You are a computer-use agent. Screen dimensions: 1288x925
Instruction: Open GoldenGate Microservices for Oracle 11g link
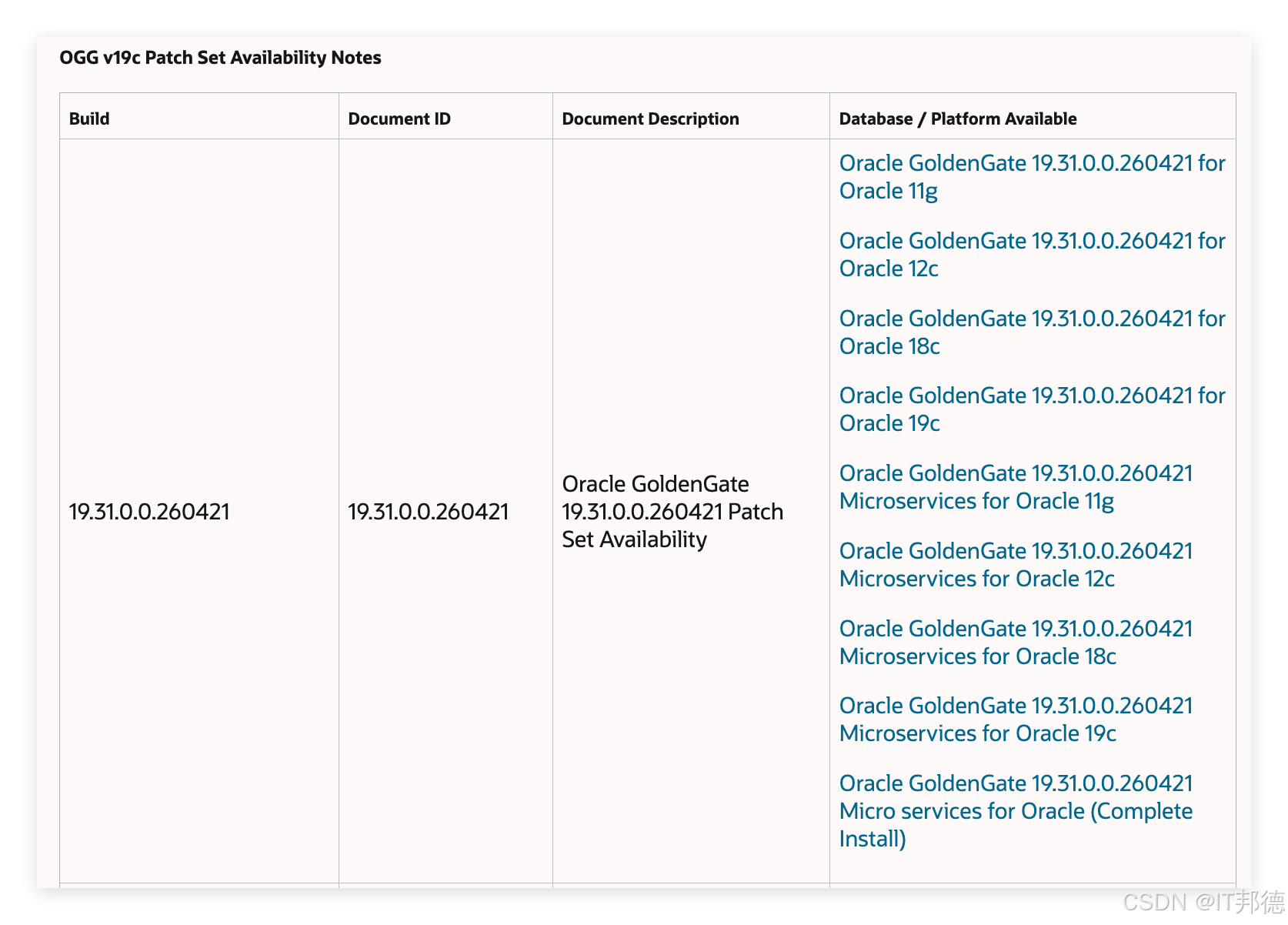[x=1016, y=487]
